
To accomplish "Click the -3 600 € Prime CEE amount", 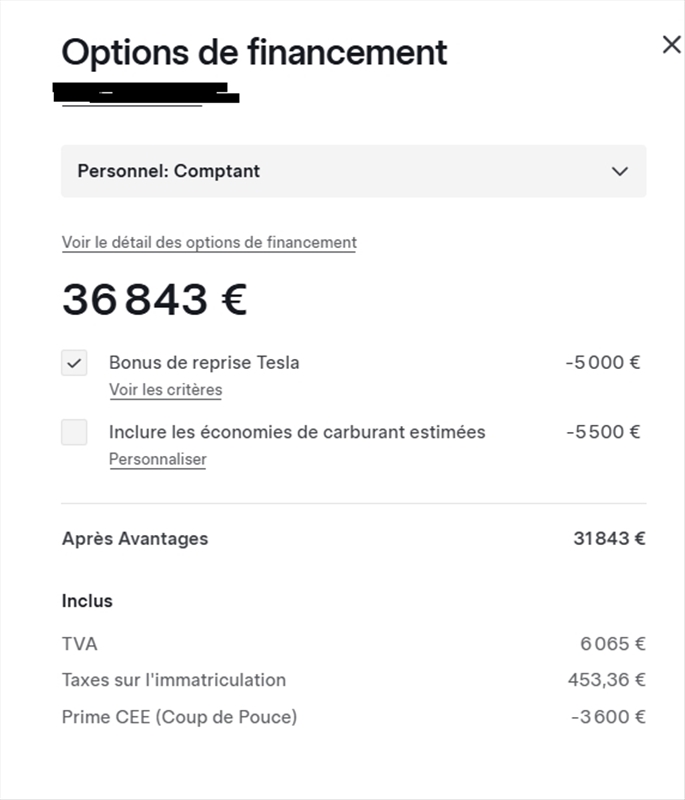I will [609, 715].
